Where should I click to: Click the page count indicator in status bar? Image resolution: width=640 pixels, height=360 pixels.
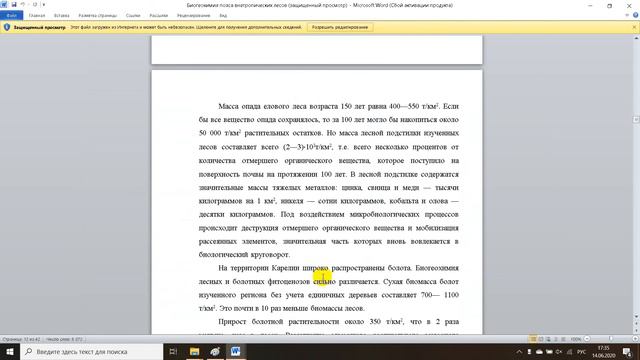point(21,339)
